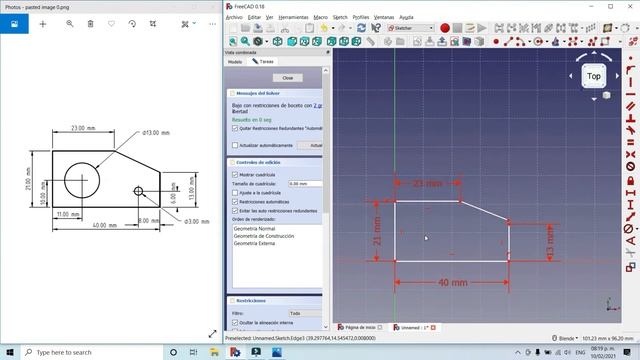
Task: Select the create point sketcher tool
Action: (496, 41)
